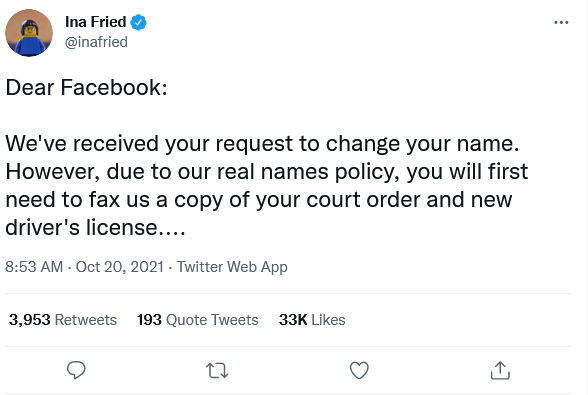Open the LEGO figure profile picture
Viewport: 588px width, 395px height.
[x=29, y=33]
